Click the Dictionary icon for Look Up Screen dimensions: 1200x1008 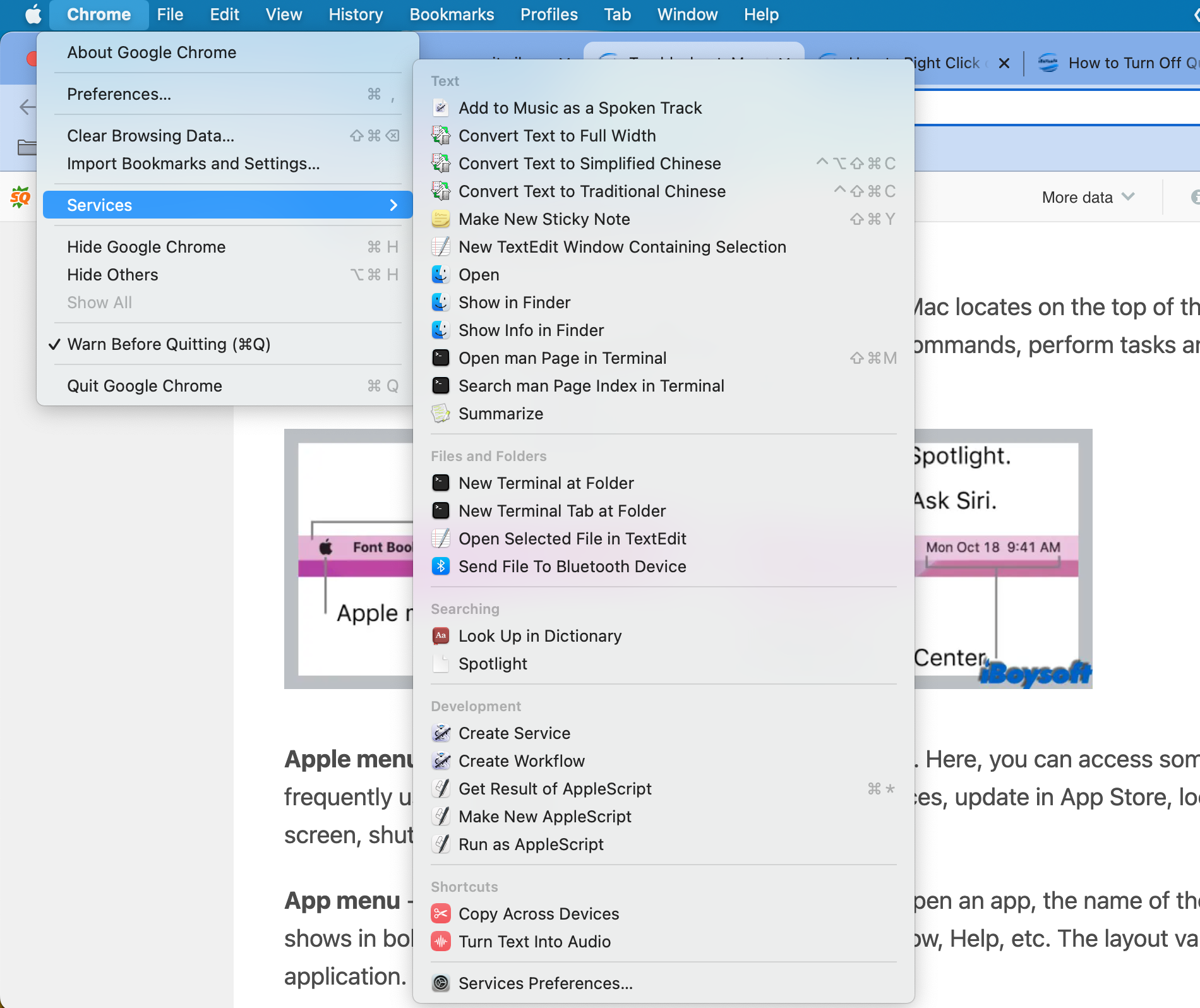coord(440,636)
